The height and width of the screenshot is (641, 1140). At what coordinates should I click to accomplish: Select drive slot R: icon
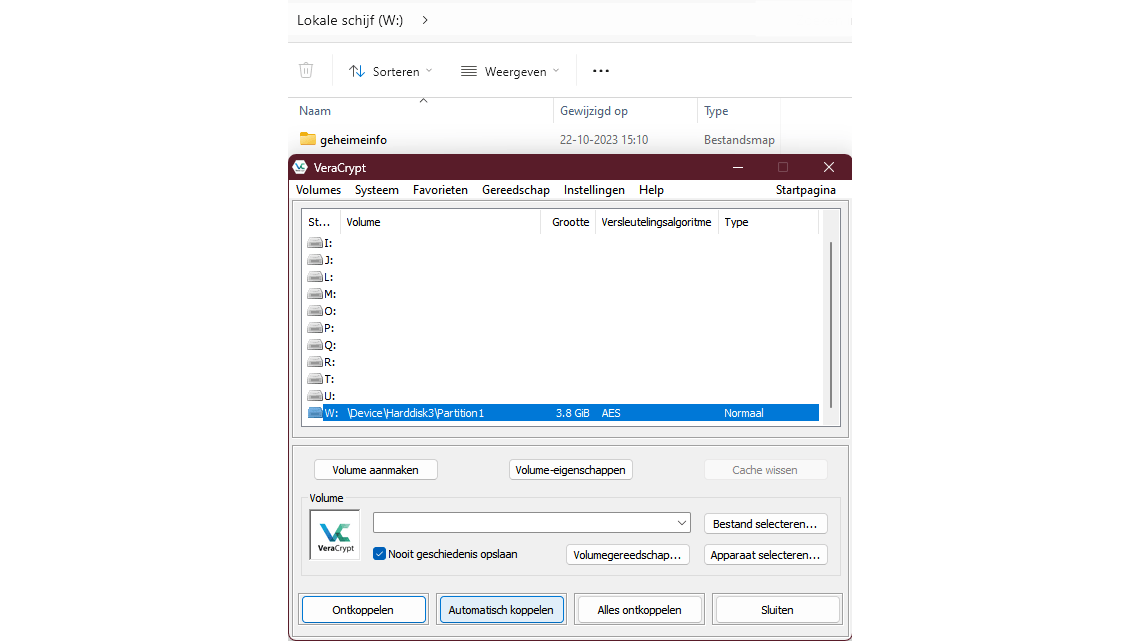315,361
